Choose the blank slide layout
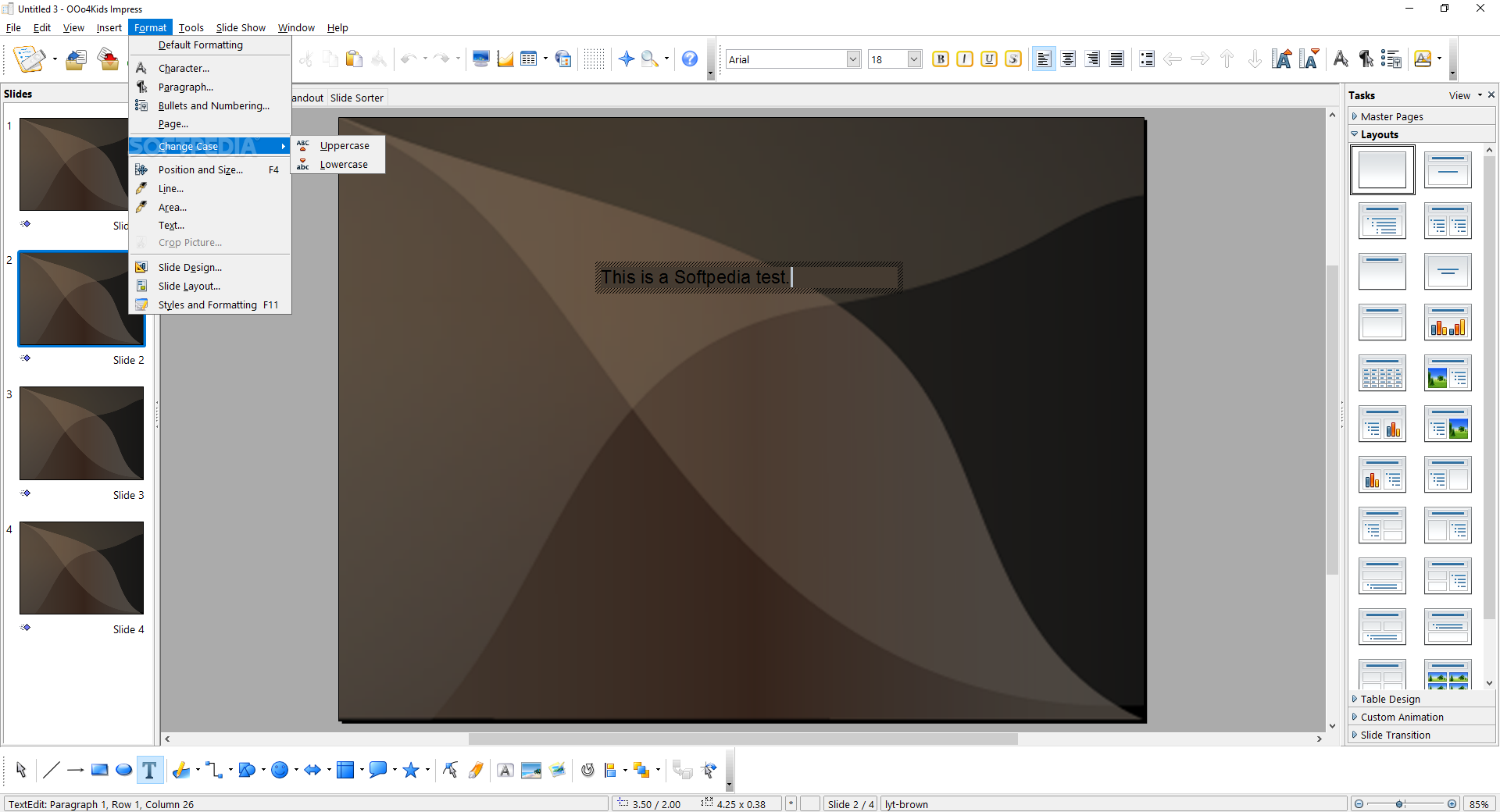The width and height of the screenshot is (1500, 812). pyautogui.click(x=1382, y=170)
